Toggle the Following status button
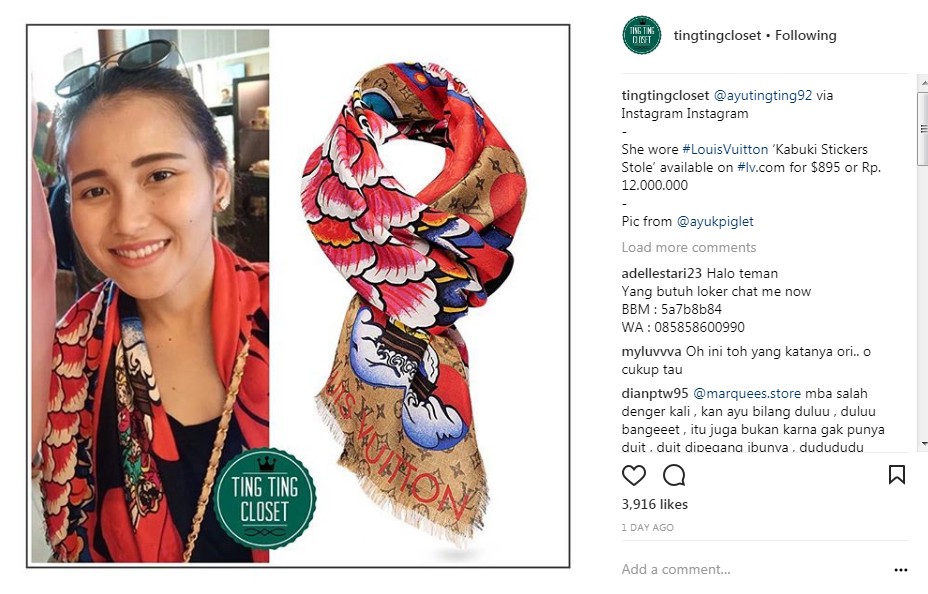This screenshot has height=594, width=928. [805, 35]
